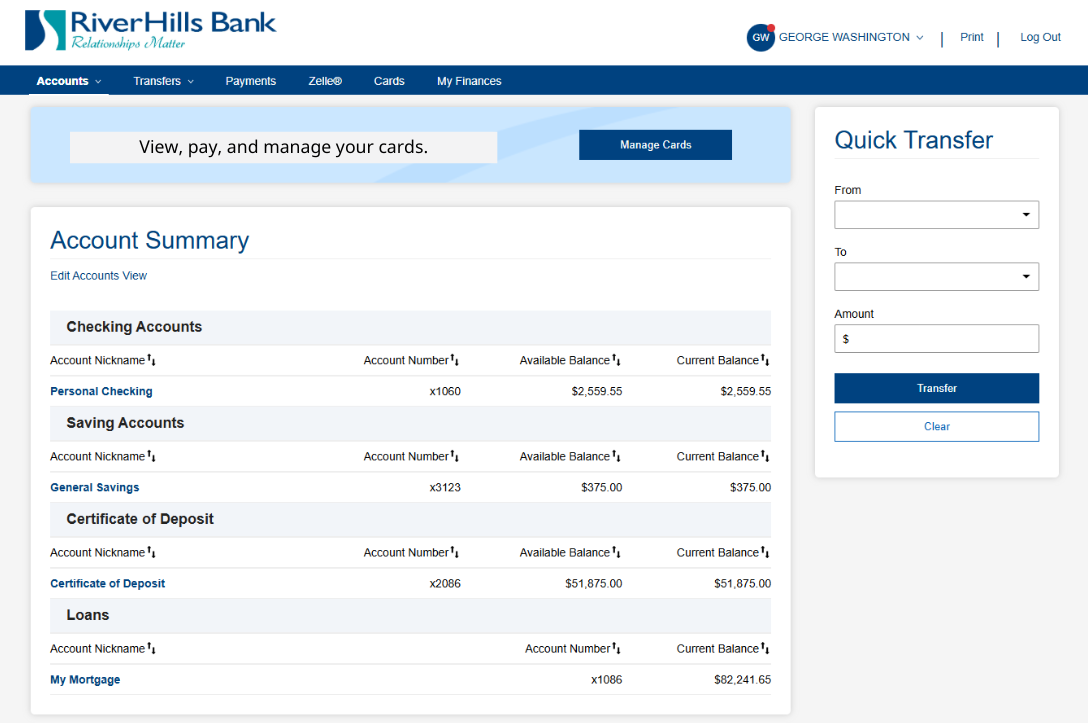The height and width of the screenshot is (723, 1088).
Task: Click the Print link
Action: click(x=971, y=37)
